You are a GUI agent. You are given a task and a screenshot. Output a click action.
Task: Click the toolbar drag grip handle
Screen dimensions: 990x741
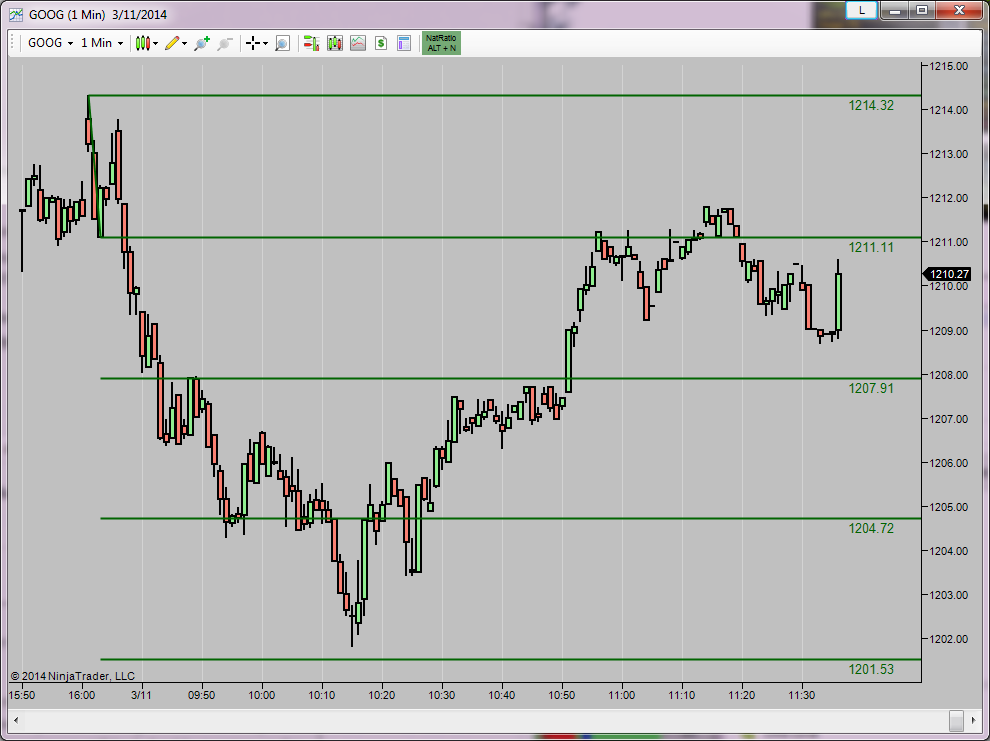pyautogui.click(x=13, y=43)
